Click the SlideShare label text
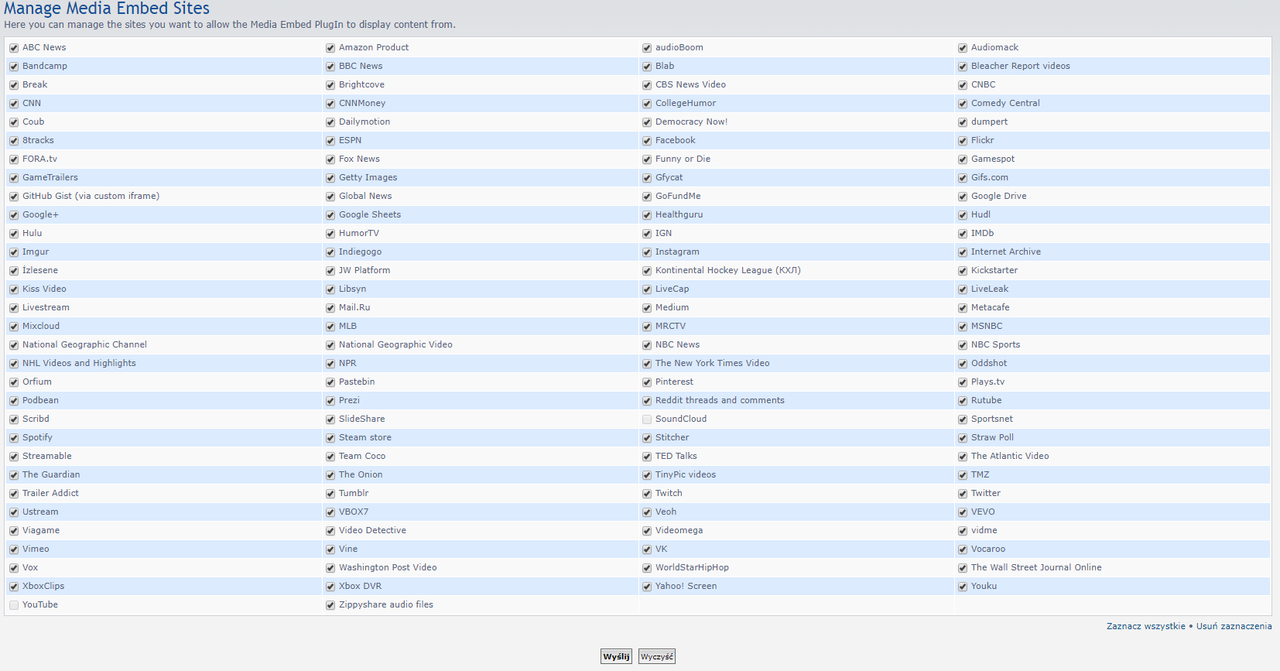1280x671 pixels. pos(362,419)
